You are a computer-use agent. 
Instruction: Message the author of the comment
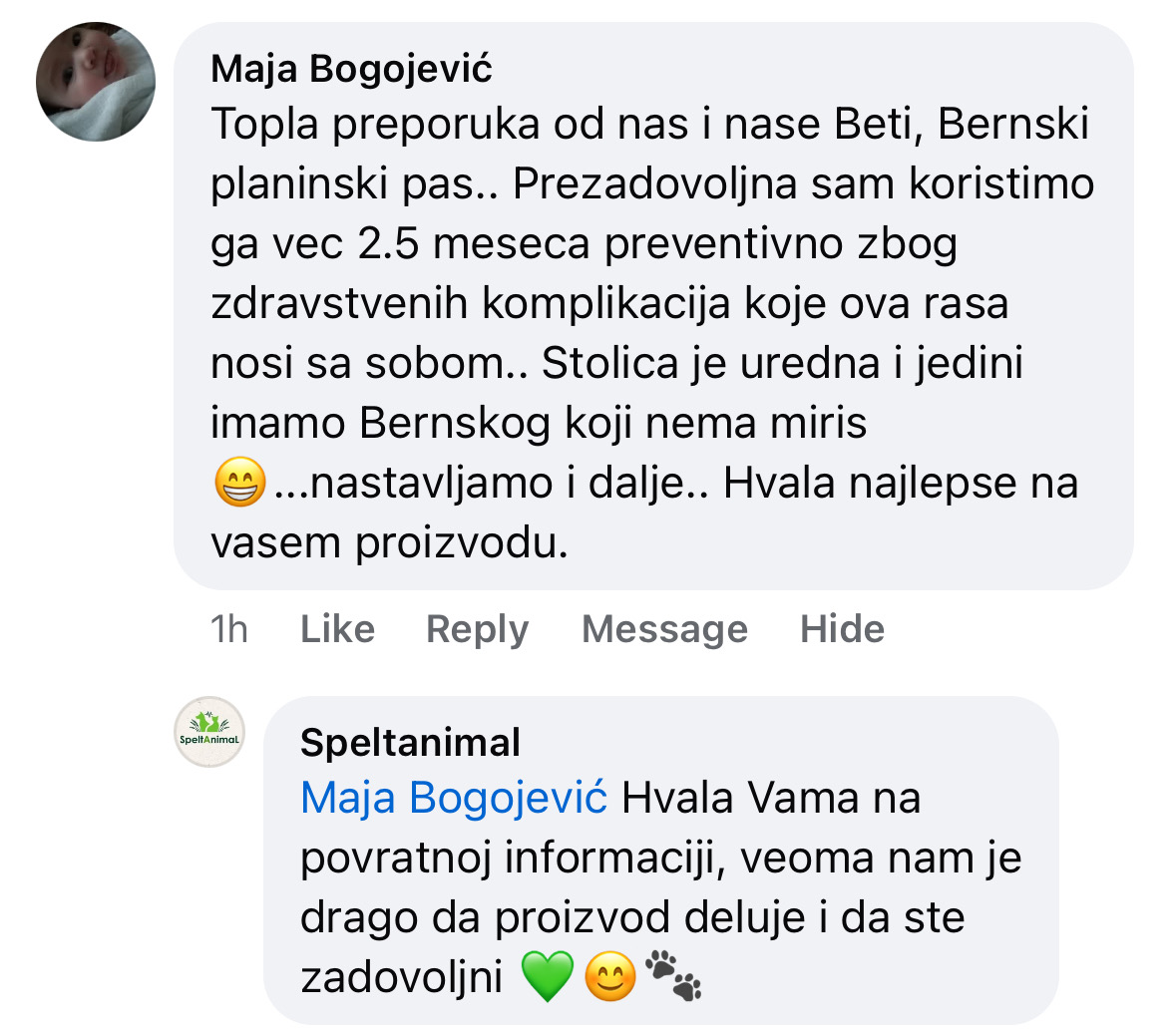pyautogui.click(x=664, y=629)
